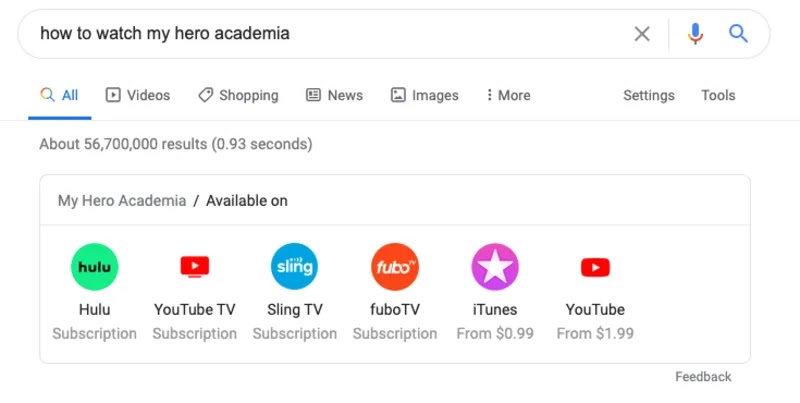Open the YouTube TV streaming icon
Viewport: 800px width, 403px height.
195,267
